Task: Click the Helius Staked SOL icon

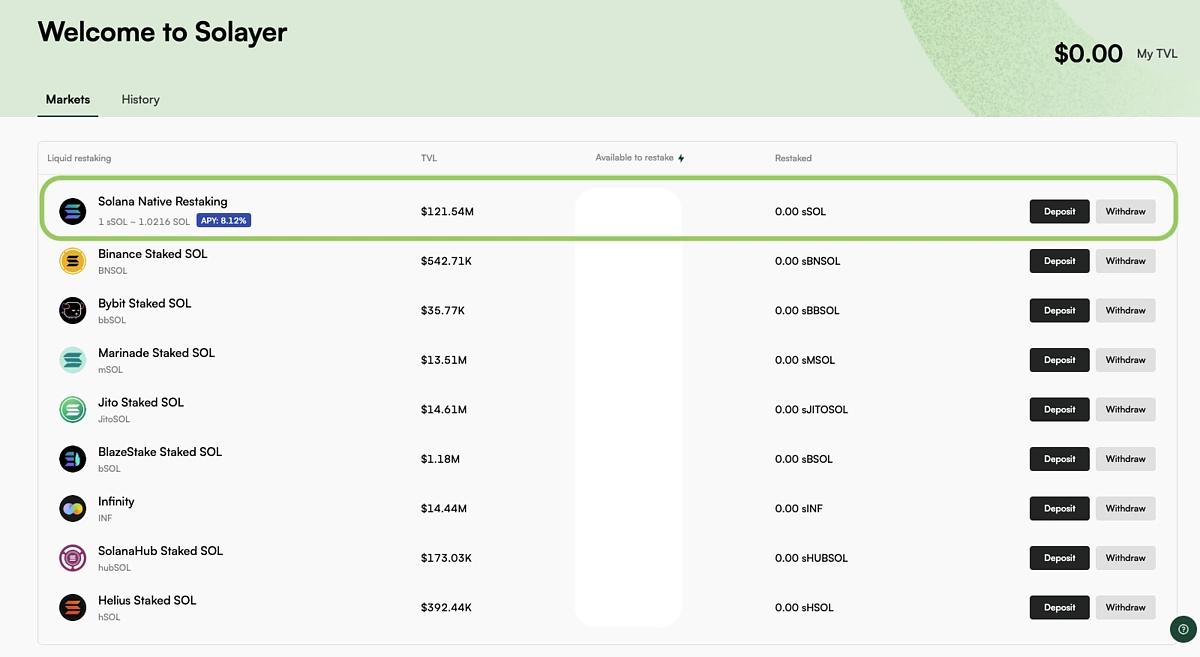Action: pyautogui.click(x=73, y=607)
